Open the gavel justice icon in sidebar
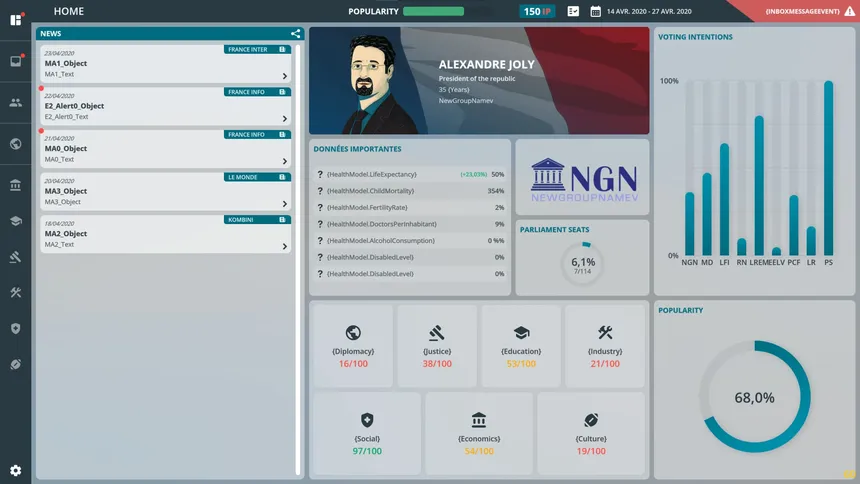This screenshot has width=860, height=484. pyautogui.click(x=16, y=257)
